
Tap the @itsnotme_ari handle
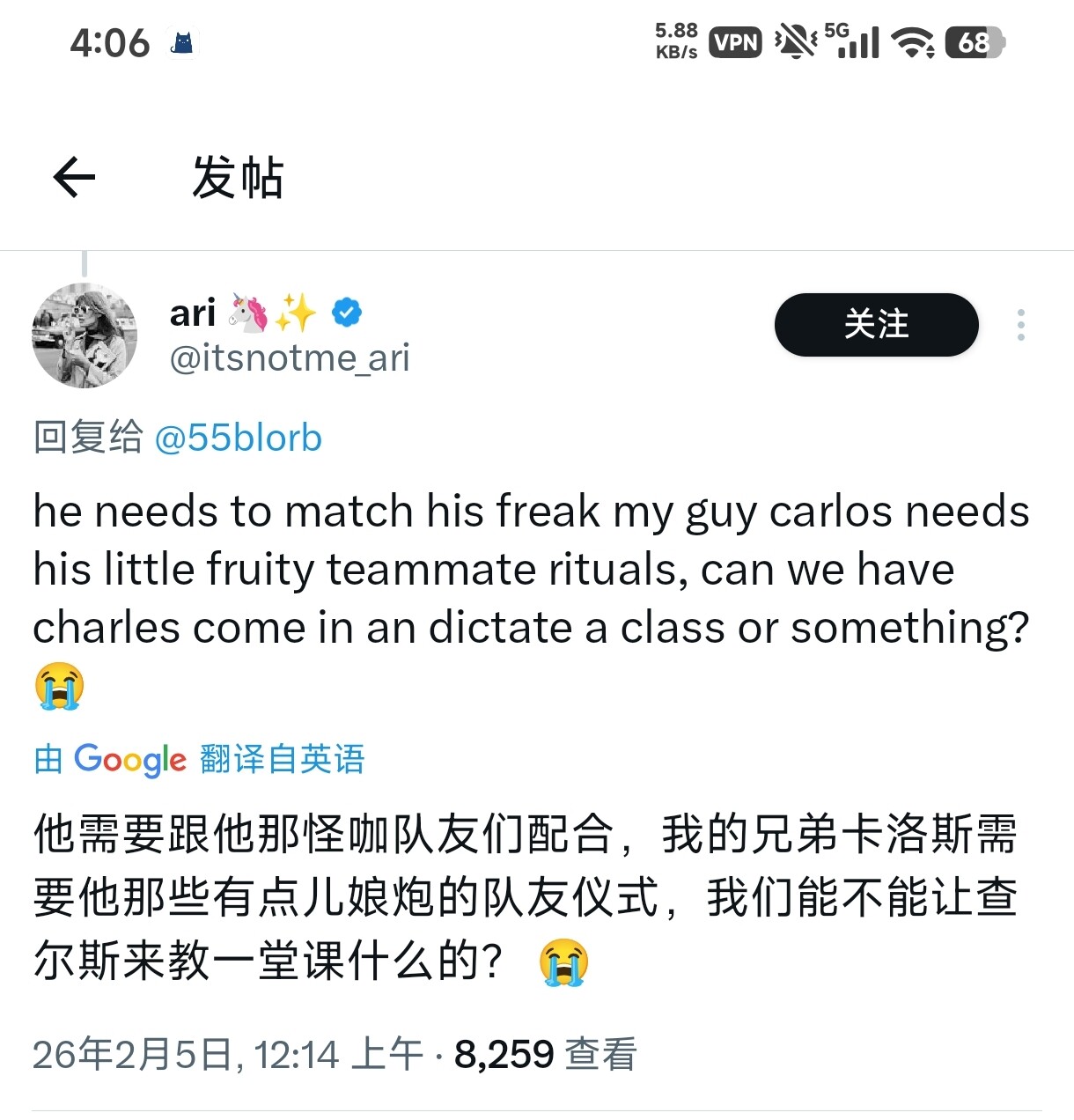point(289,358)
